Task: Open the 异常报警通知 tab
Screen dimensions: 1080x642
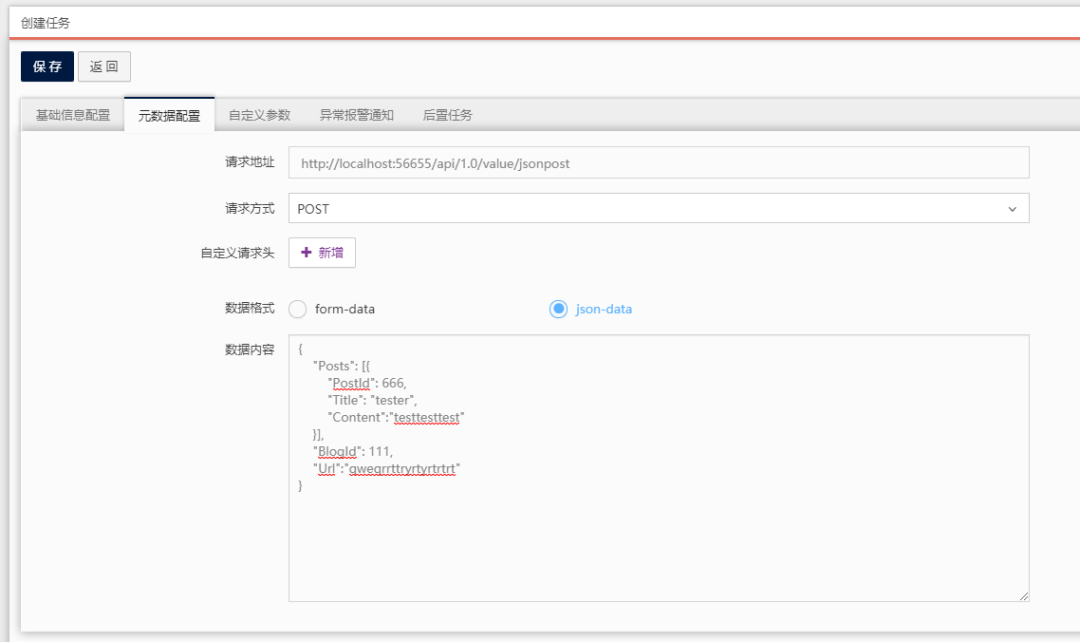Action: 357,115
